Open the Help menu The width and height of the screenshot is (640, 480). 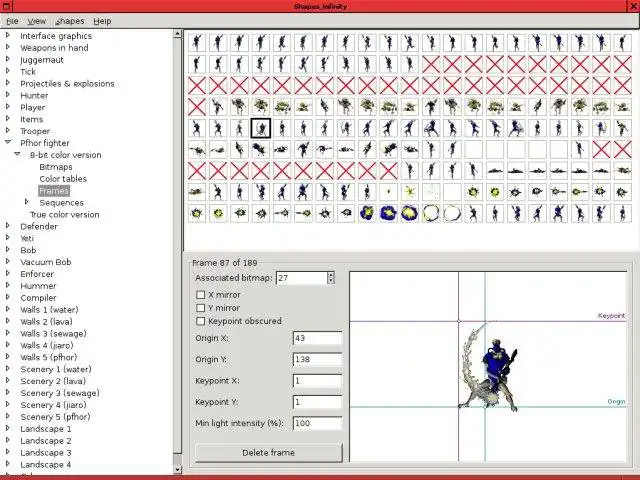point(102,21)
